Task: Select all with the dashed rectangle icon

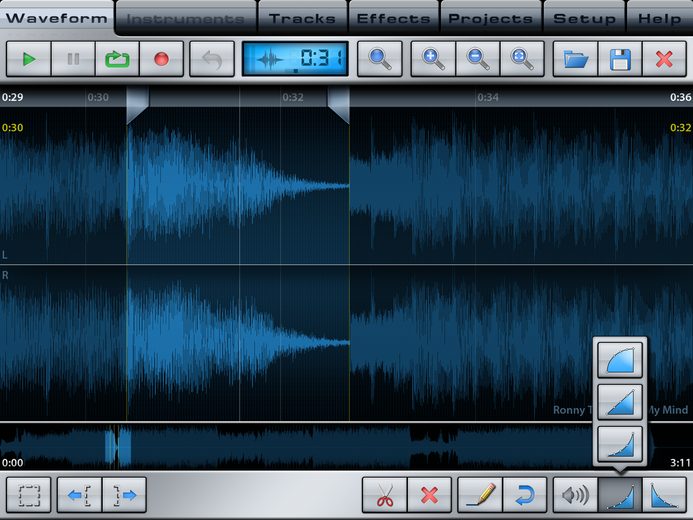Action: [29, 495]
